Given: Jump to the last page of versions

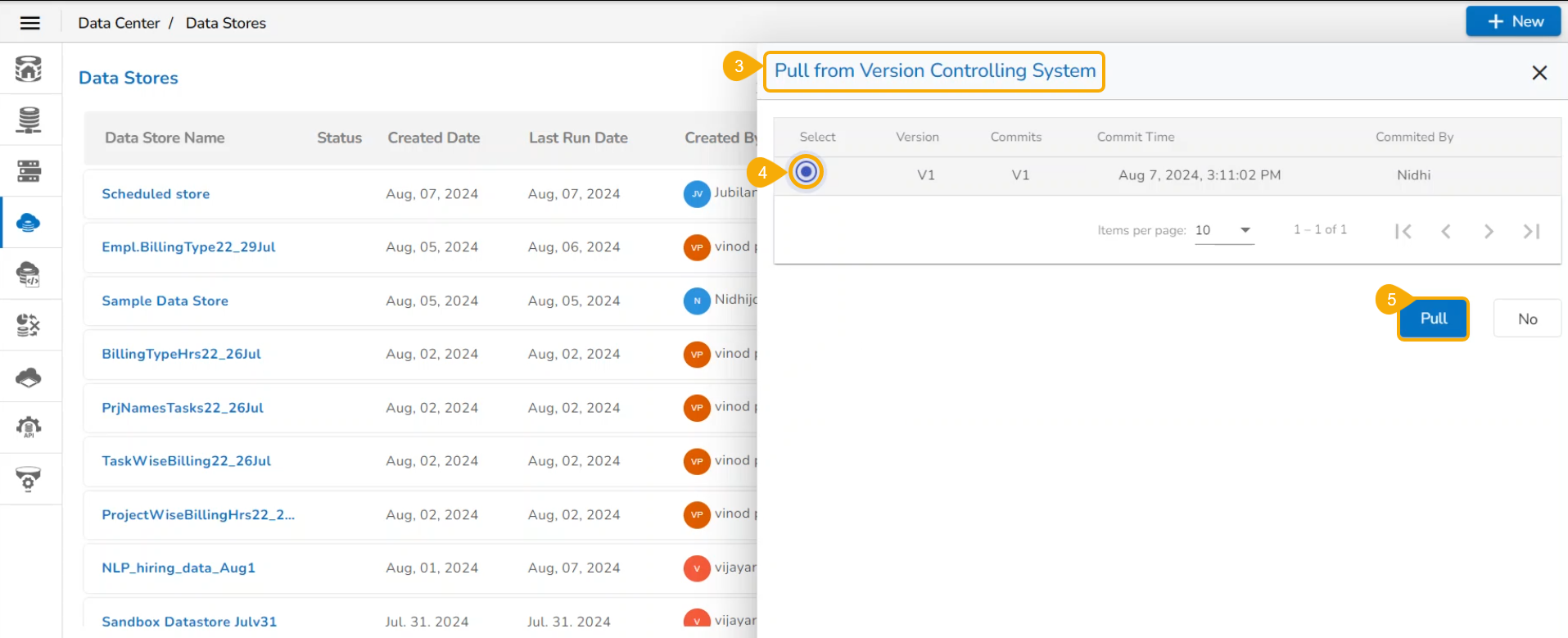Looking at the screenshot, I should (x=1531, y=231).
